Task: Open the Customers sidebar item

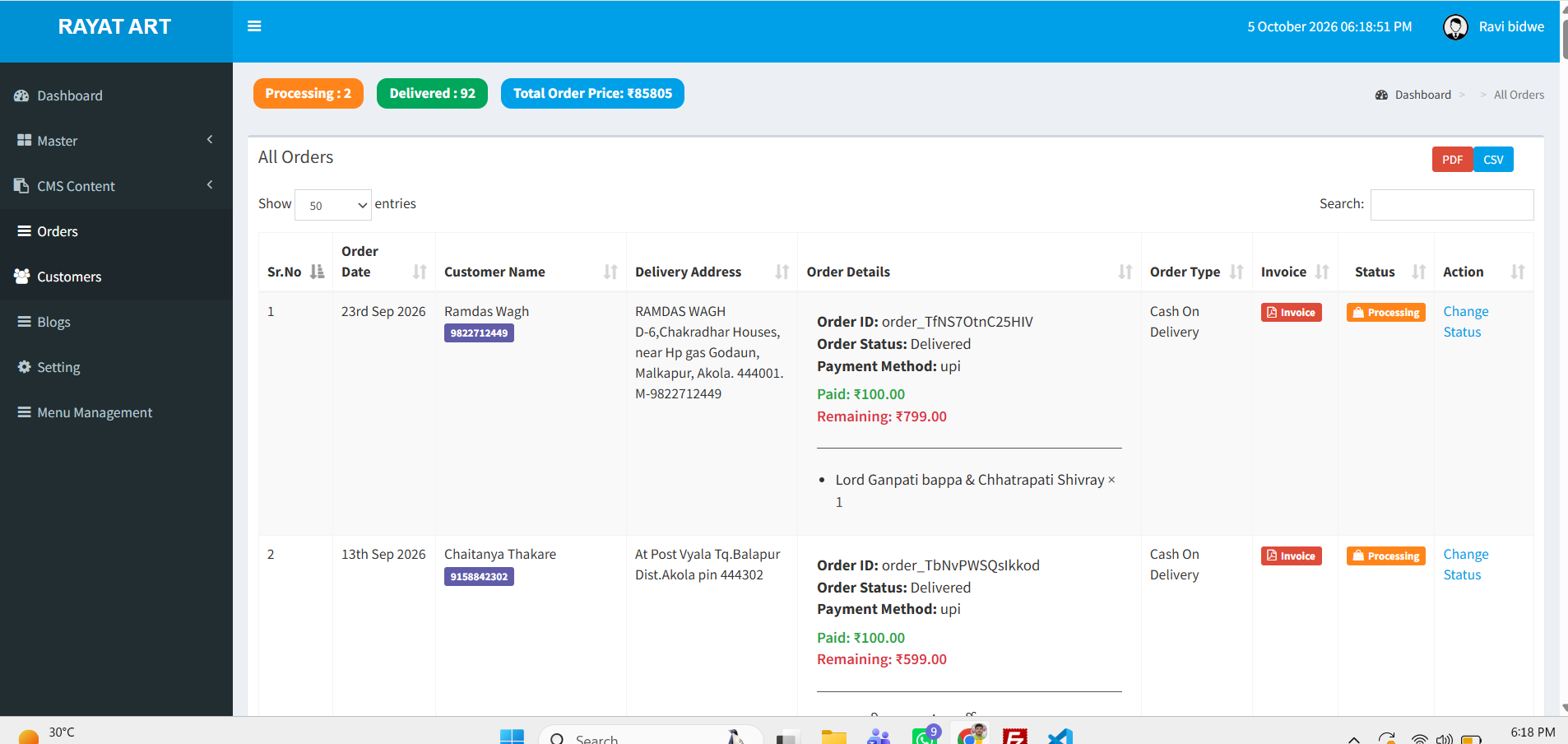Action: pos(116,277)
